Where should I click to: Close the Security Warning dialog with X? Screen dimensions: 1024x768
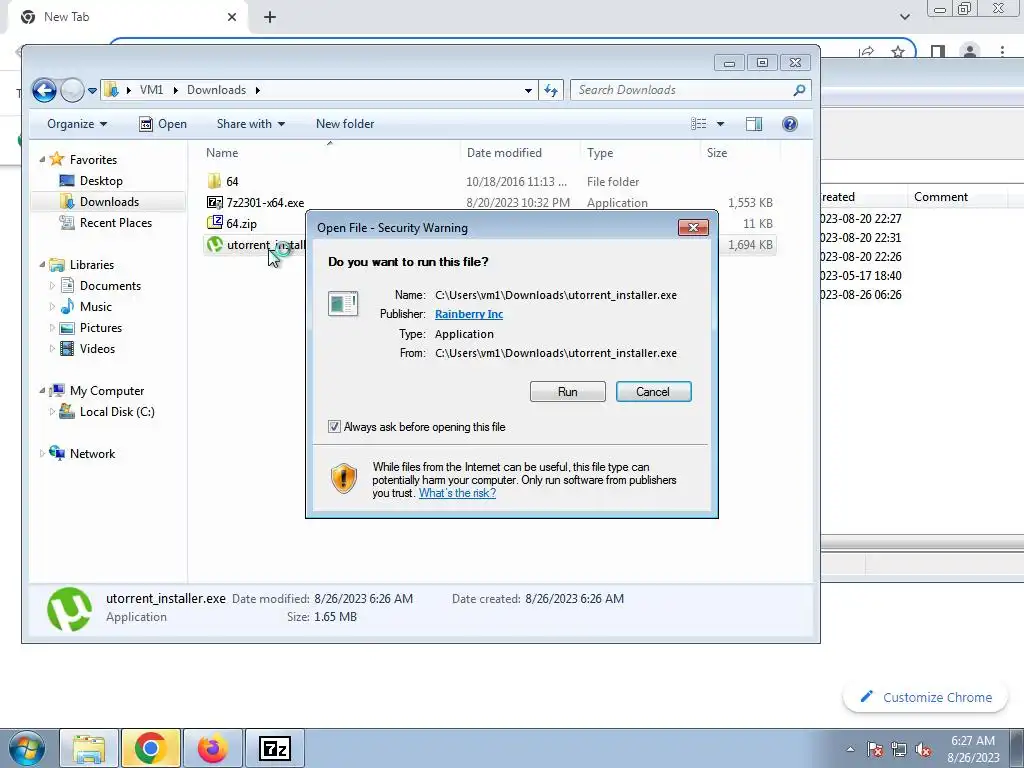[x=693, y=227]
